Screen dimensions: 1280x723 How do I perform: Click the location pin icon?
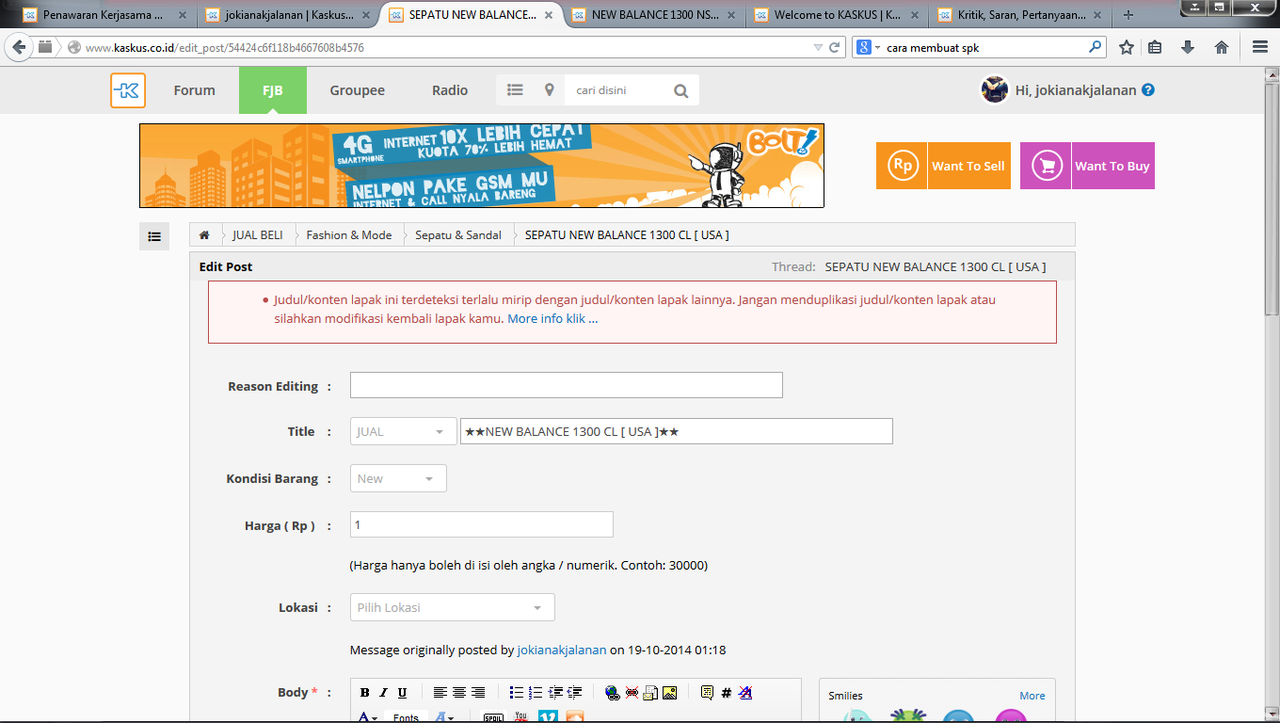coord(549,90)
